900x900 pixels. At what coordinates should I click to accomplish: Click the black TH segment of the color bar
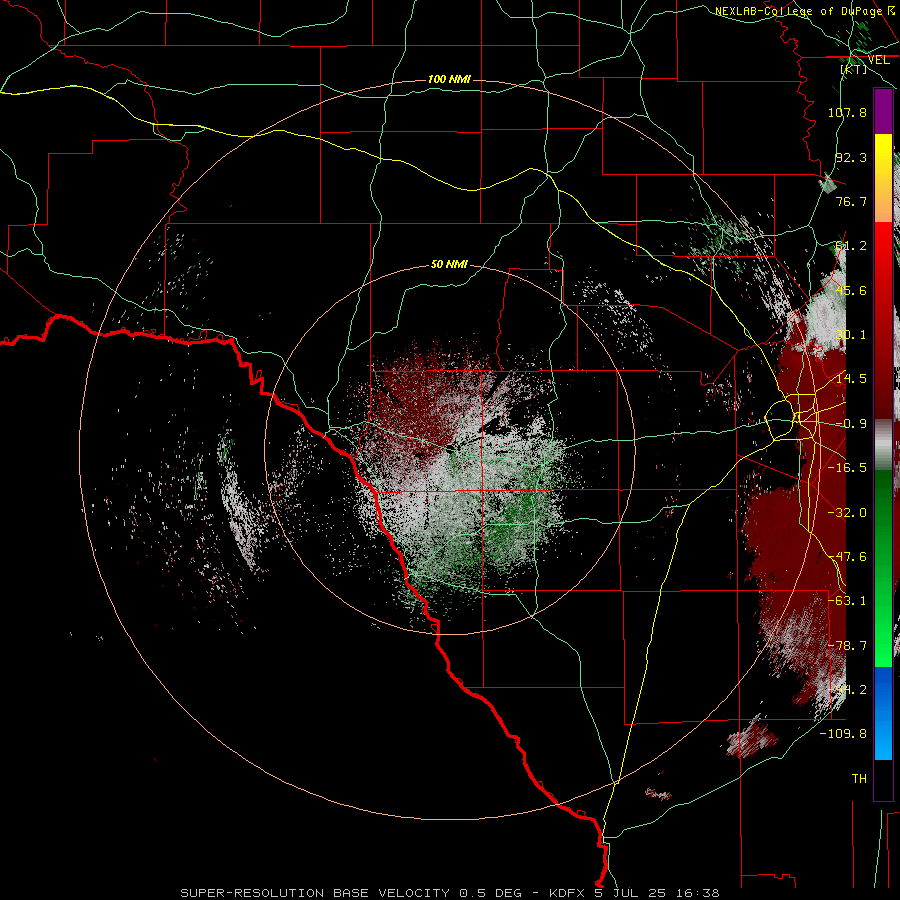[x=883, y=779]
